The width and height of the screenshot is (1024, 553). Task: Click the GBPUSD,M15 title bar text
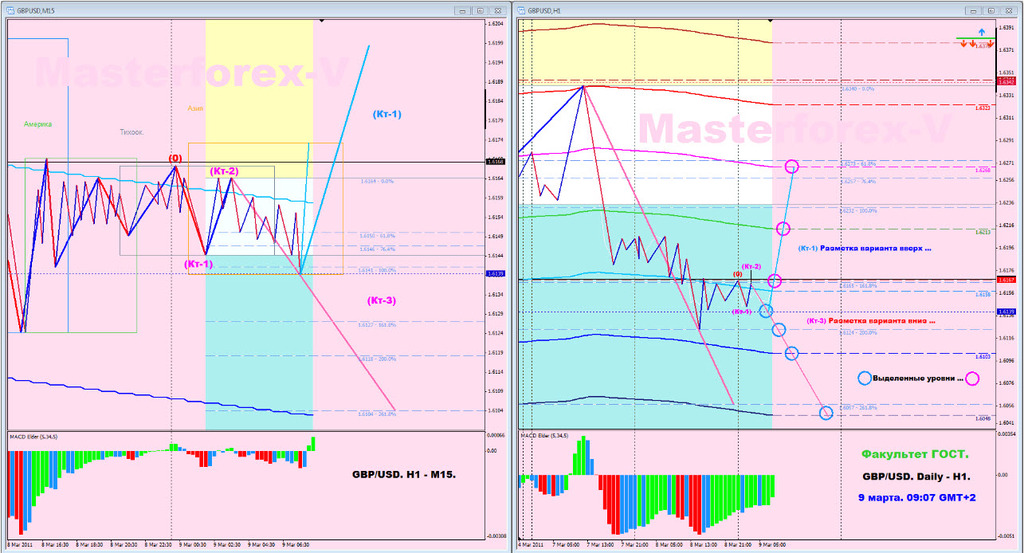point(35,10)
